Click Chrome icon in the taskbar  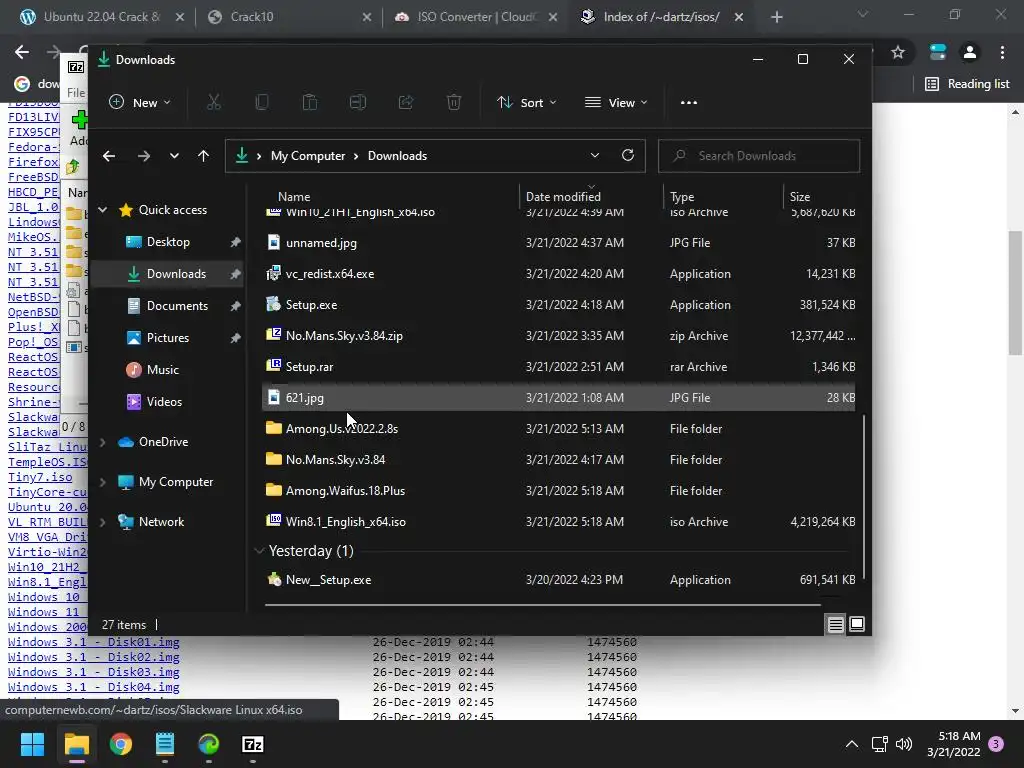point(121,744)
